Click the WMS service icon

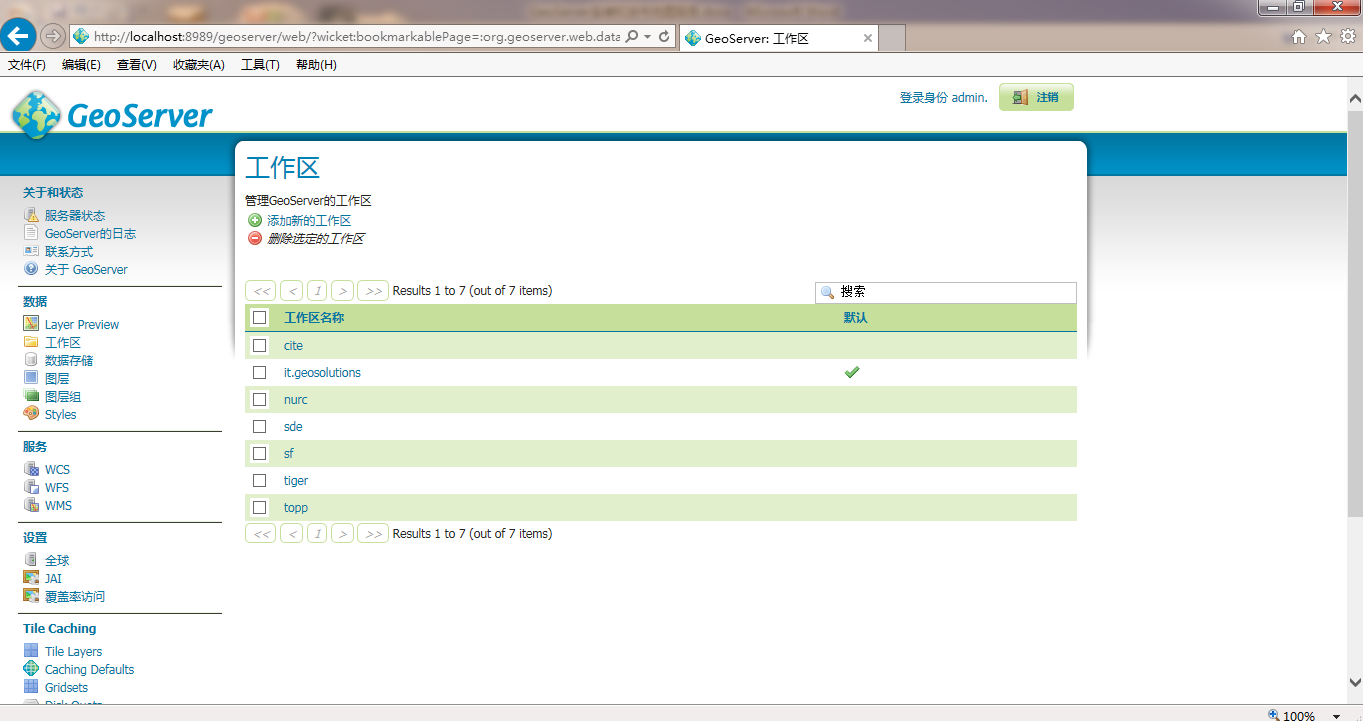(31, 505)
